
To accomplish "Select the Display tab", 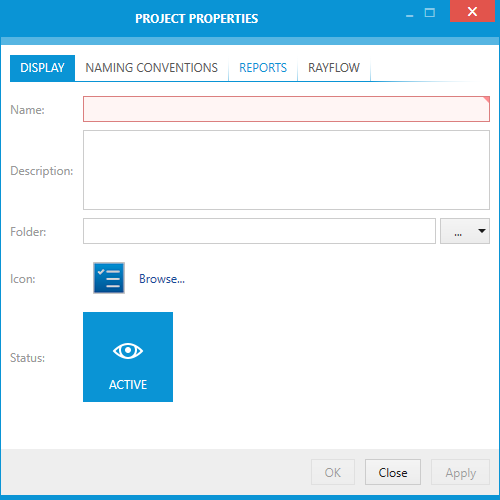I will click(x=42, y=68).
